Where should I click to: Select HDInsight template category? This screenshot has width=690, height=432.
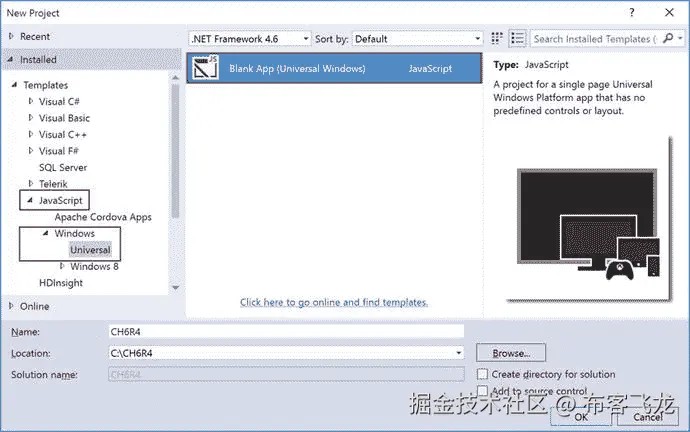(x=61, y=282)
